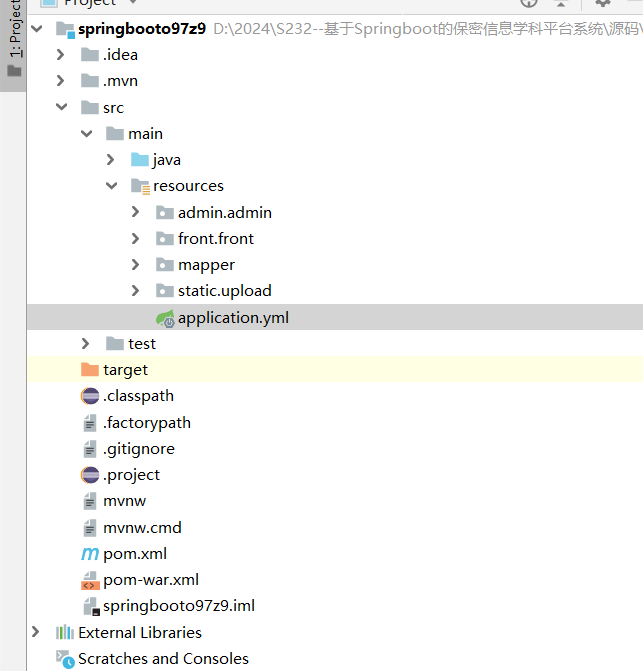Expand the External Libraries node

pos(37,632)
